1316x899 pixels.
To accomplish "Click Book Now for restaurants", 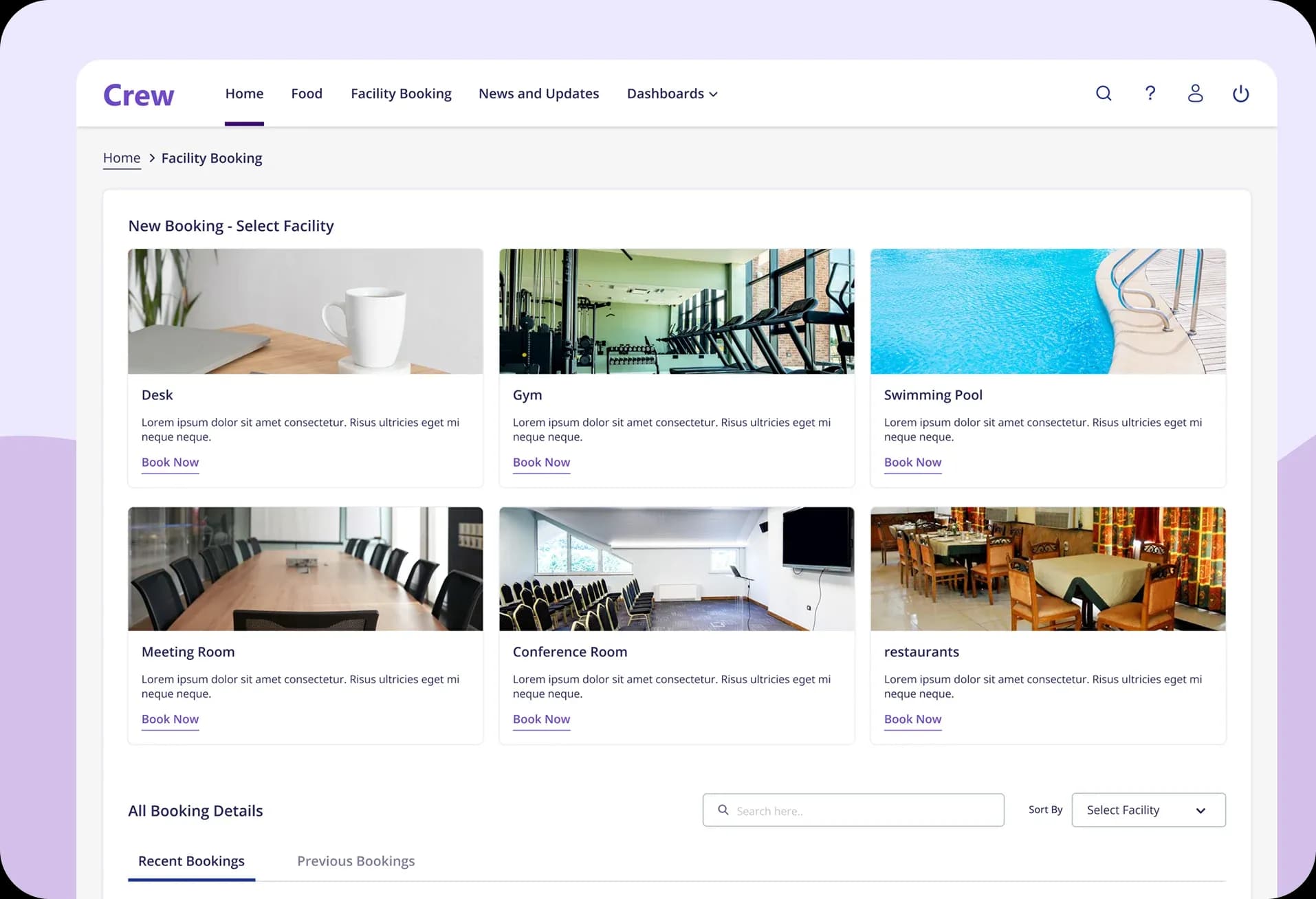I will pyautogui.click(x=912, y=720).
